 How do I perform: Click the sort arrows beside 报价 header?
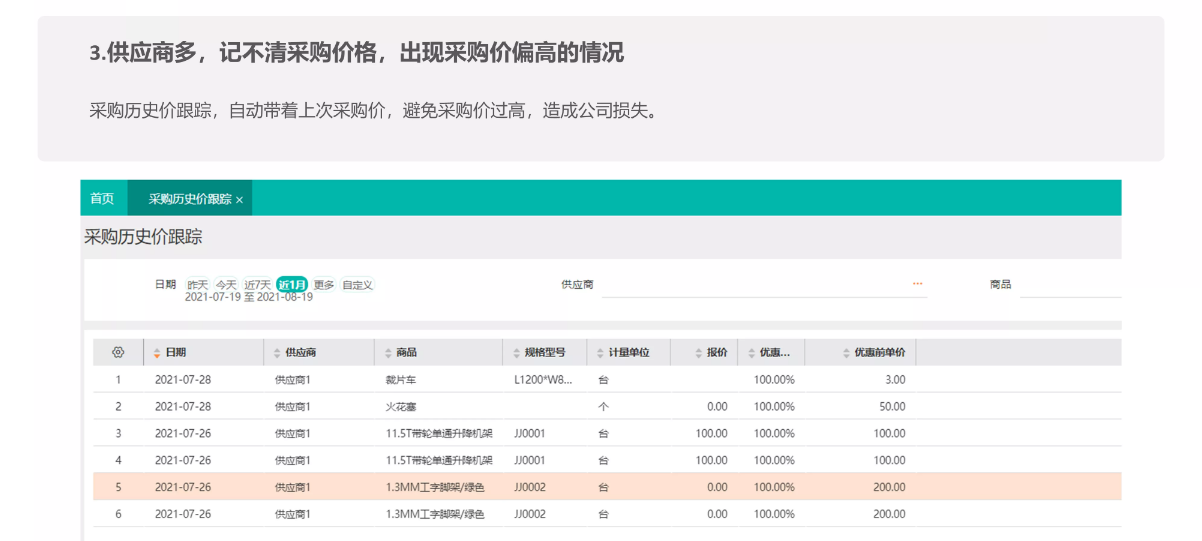[x=699, y=353]
